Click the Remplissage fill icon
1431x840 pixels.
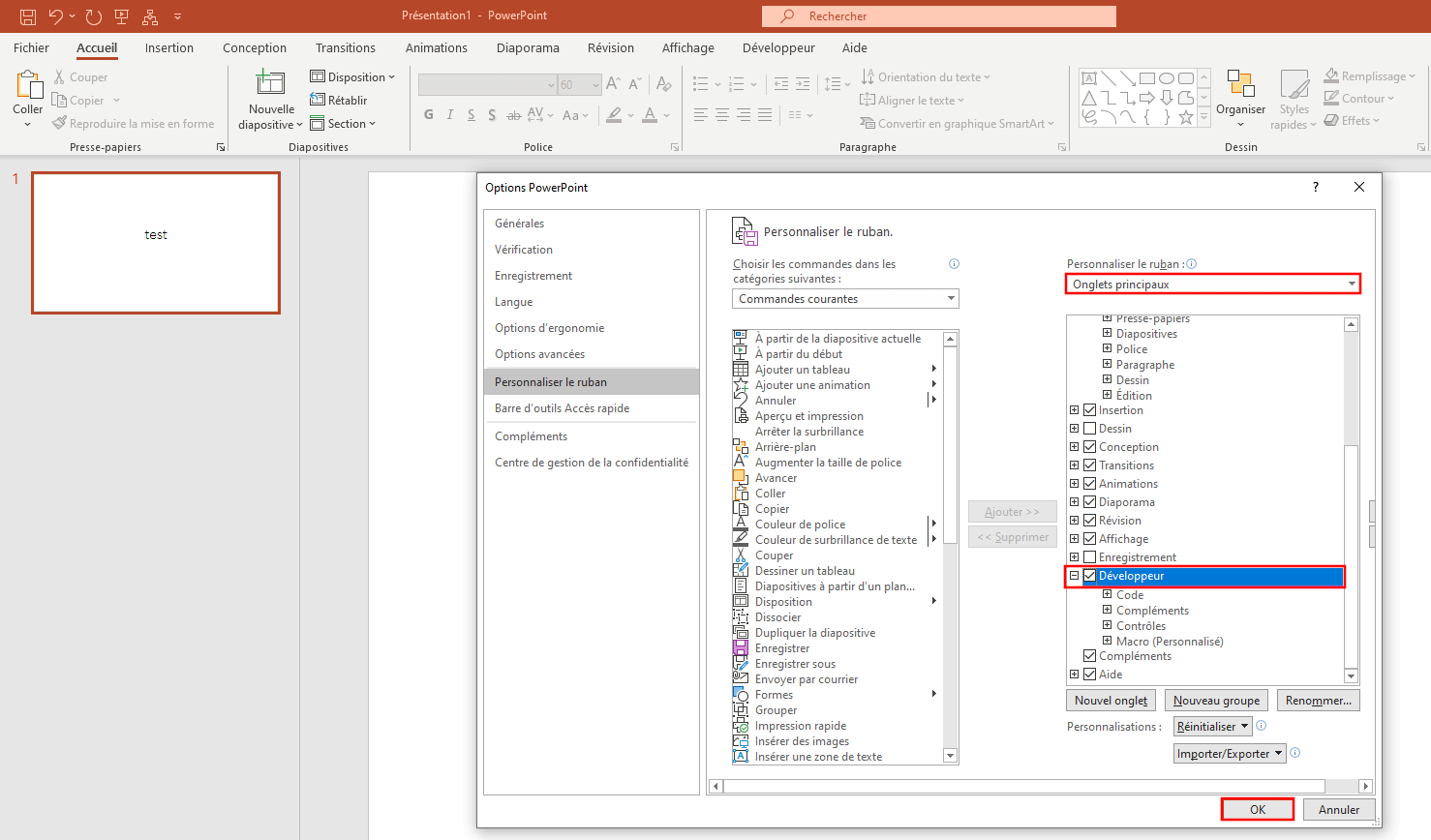pyautogui.click(x=1331, y=75)
